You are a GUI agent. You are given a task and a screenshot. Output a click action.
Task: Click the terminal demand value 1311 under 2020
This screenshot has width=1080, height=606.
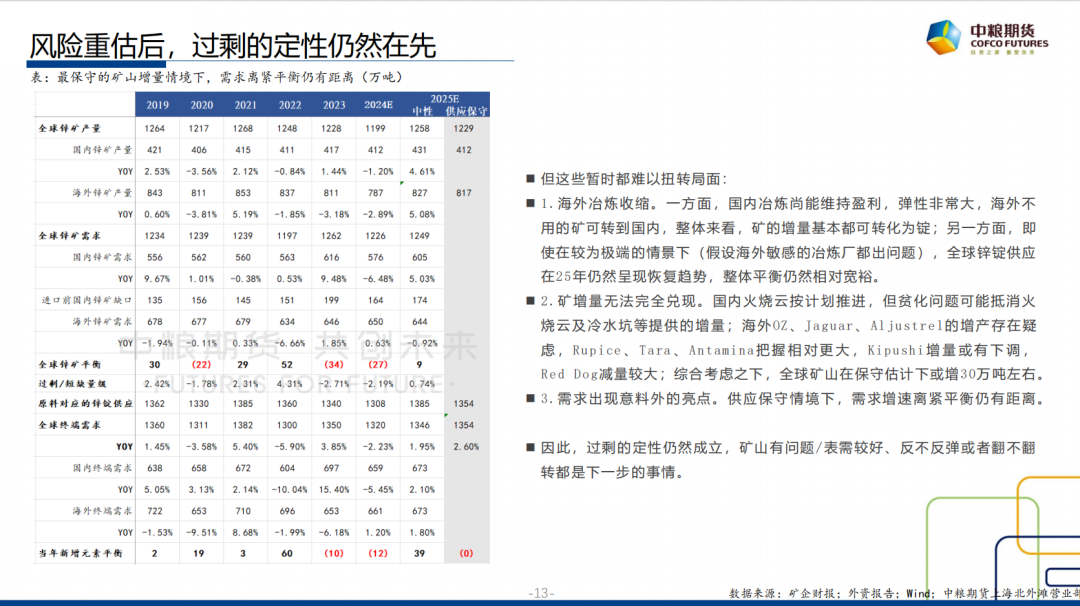tap(198, 425)
